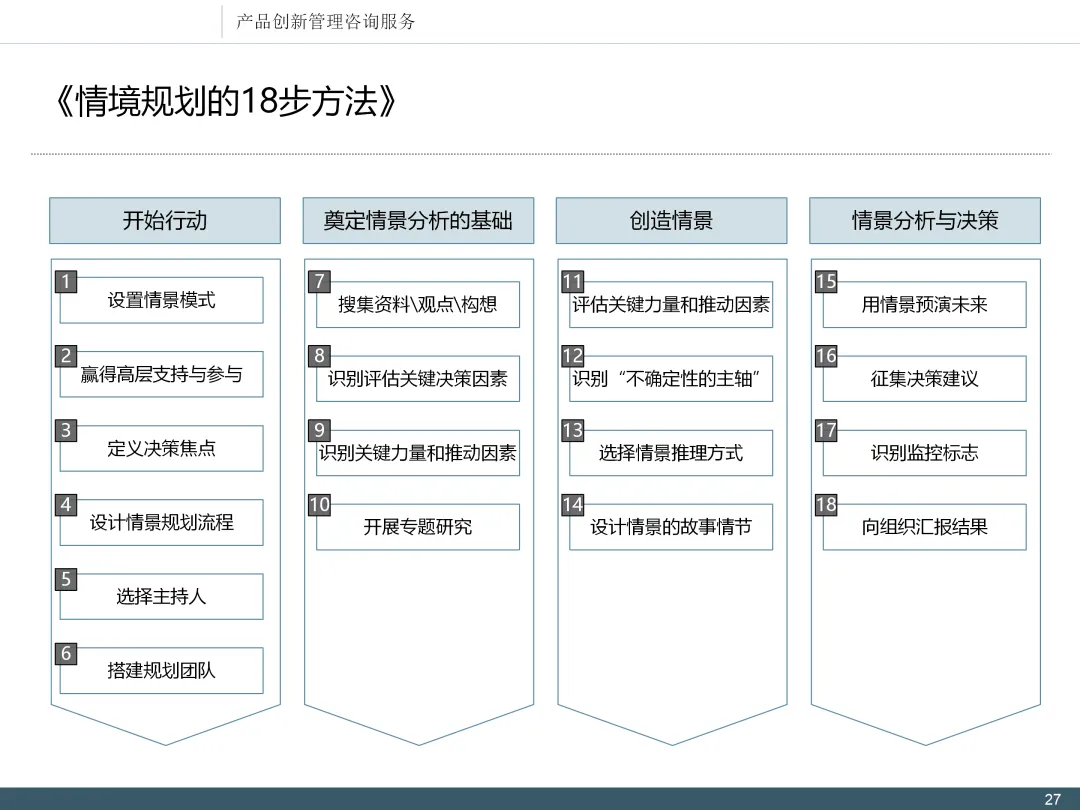Click the step box 评估关键力量和推动因素
The height and width of the screenshot is (810, 1080).
click(671, 304)
